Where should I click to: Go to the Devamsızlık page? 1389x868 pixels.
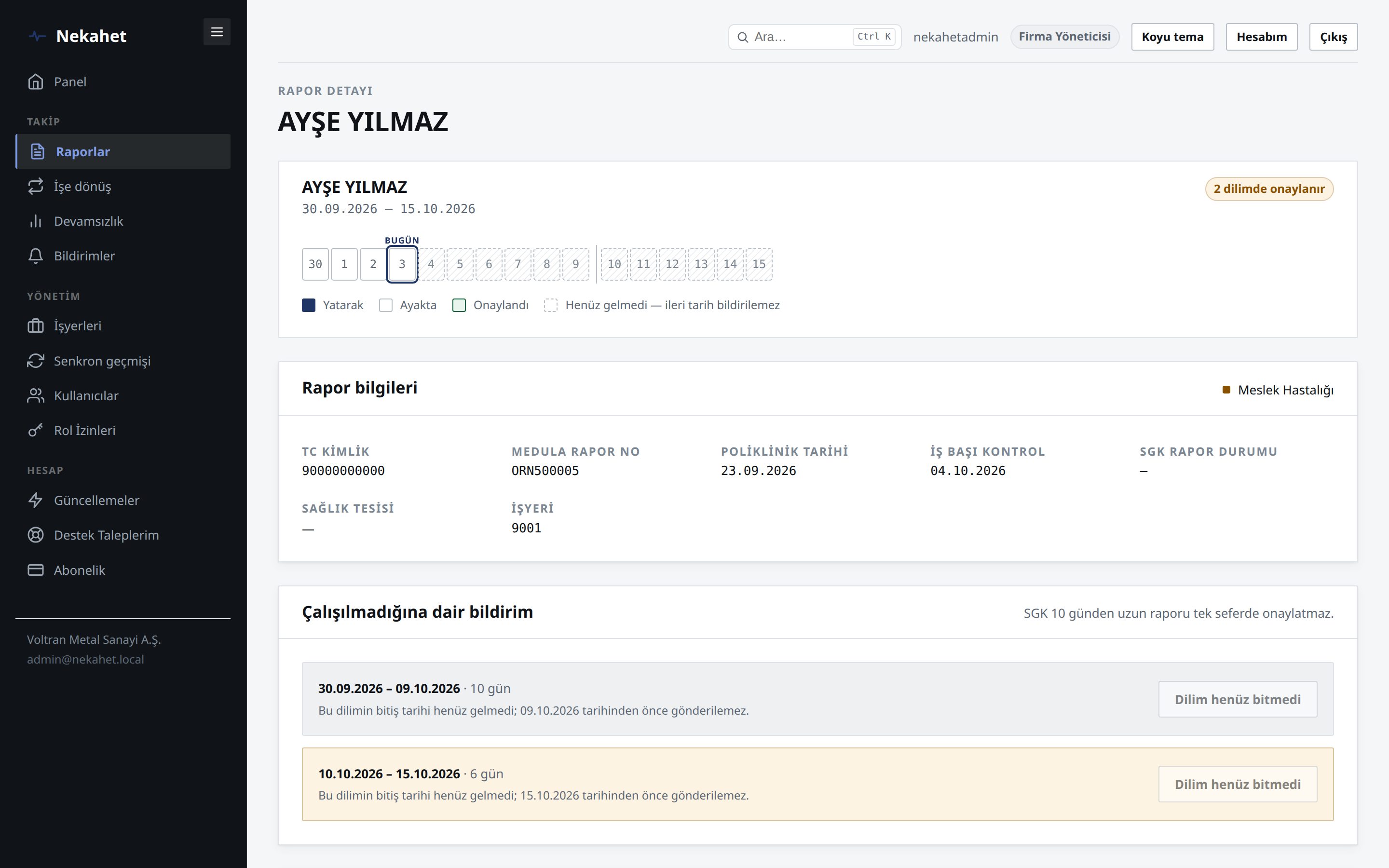tap(123, 221)
